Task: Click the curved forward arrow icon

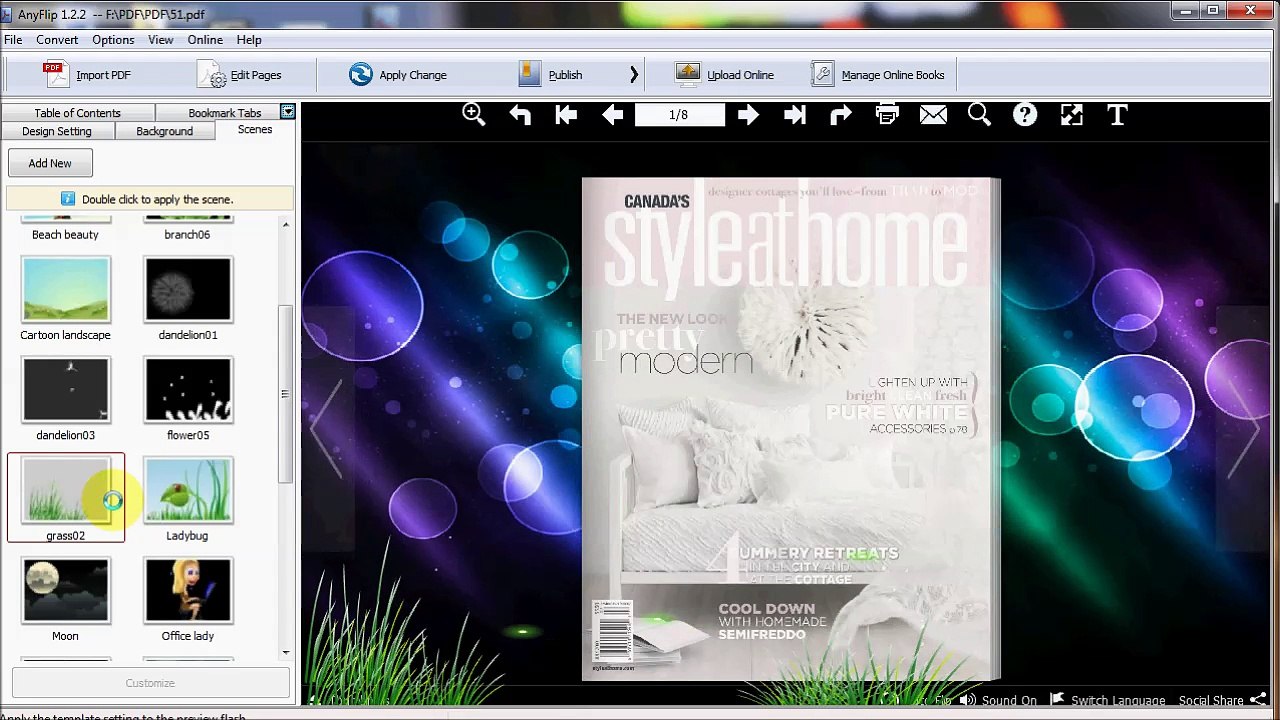Action: coord(840,115)
